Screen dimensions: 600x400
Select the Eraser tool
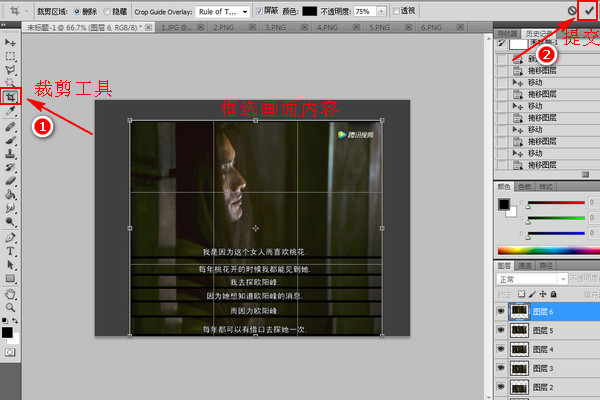(10, 181)
